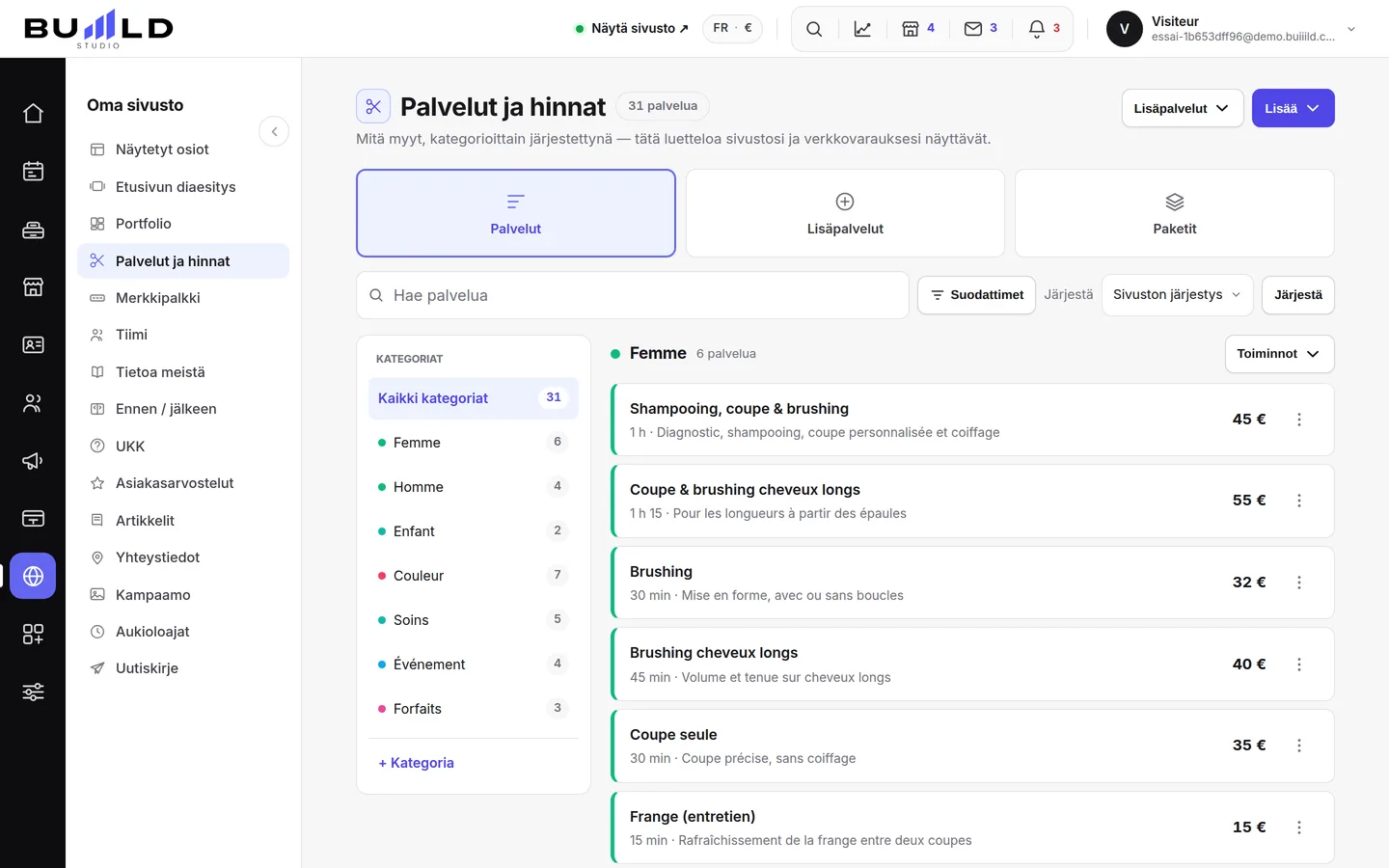This screenshot has width=1389, height=868.
Task: Click the Järjestä button
Action: (x=1298, y=295)
